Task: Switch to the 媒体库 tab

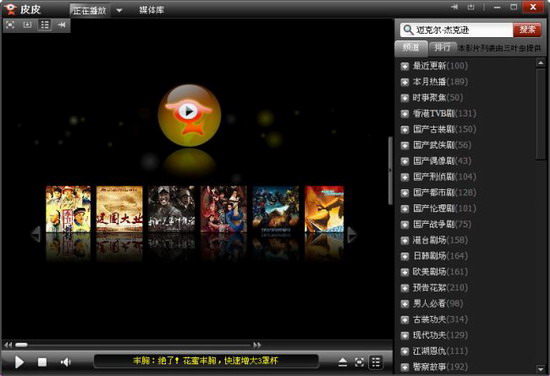Action: [152, 10]
